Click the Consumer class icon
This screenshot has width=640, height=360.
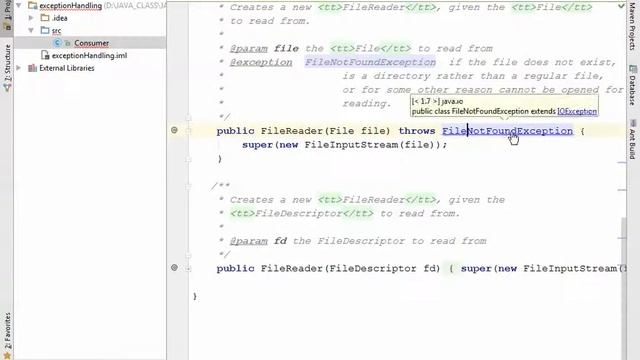(58, 43)
